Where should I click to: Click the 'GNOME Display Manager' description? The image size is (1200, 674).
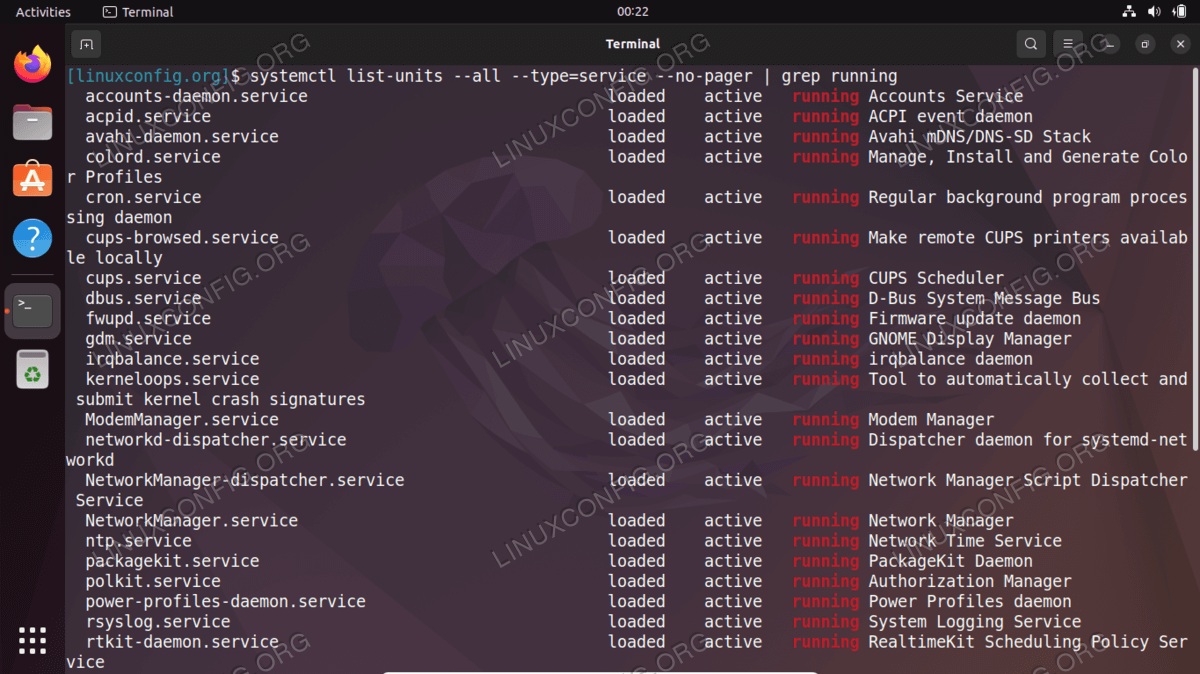[x=970, y=339]
